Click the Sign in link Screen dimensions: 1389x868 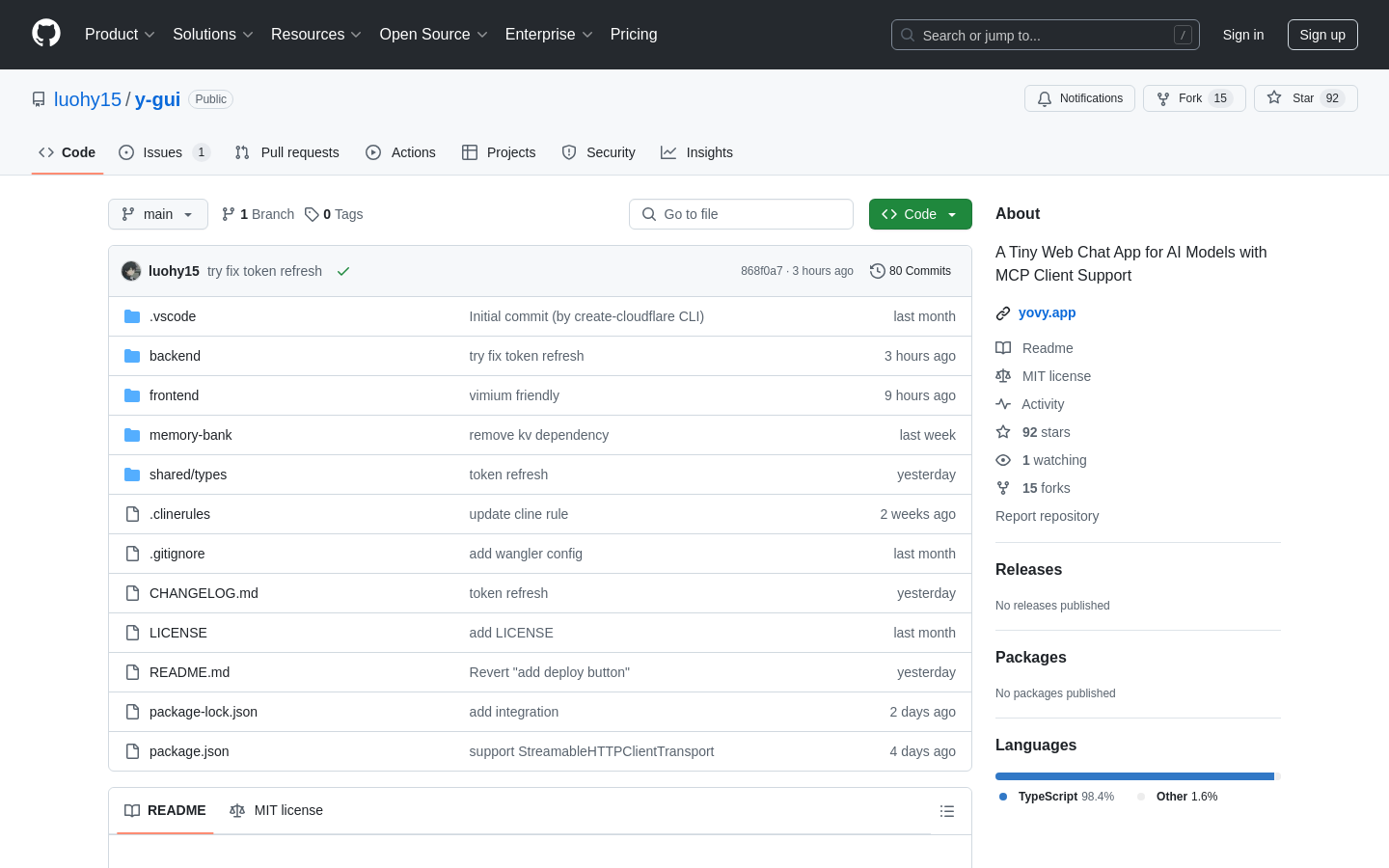point(1243,35)
